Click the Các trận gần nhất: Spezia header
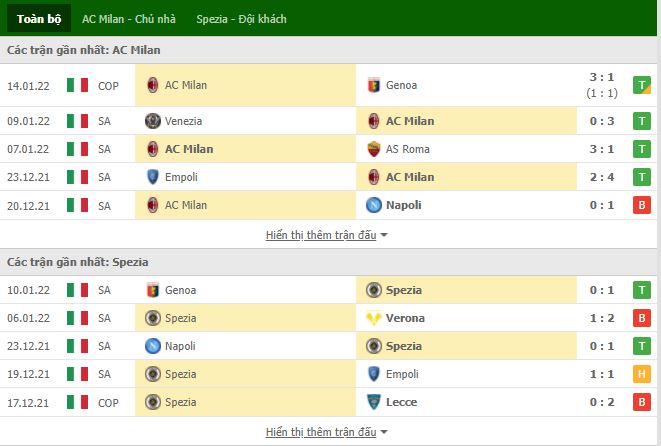 (78, 262)
